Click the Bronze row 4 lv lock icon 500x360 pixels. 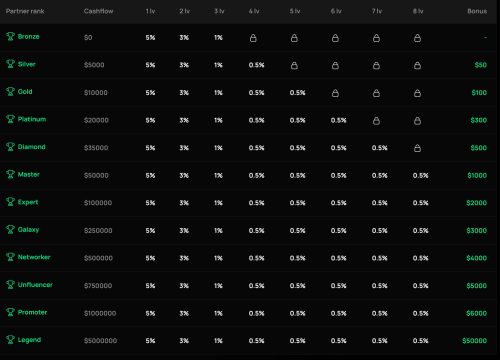[253, 38]
